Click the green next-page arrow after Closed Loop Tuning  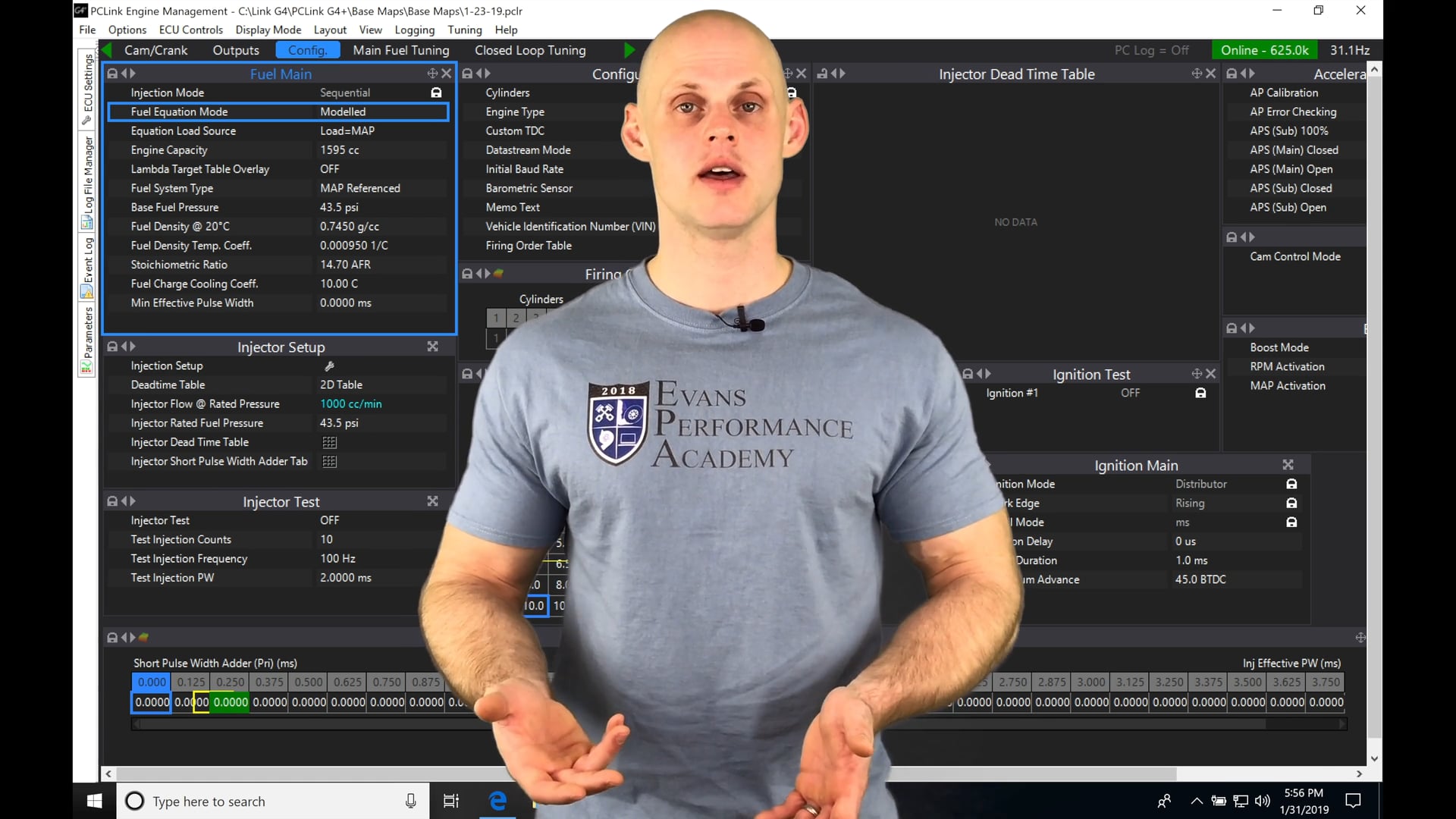tap(629, 50)
